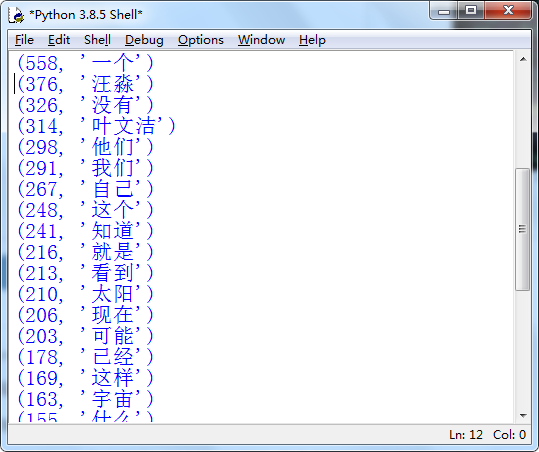Click the output line (169, '这样')
Screen dimensions: 539x452
point(85,378)
